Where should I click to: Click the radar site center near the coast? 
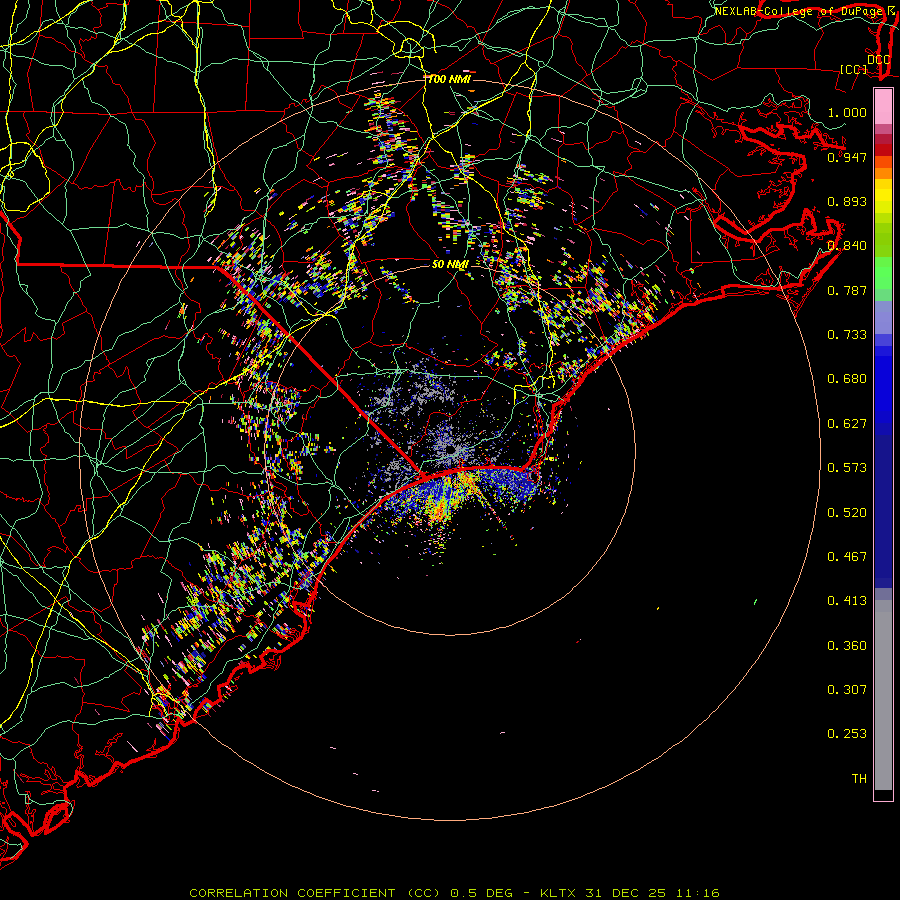pos(450,449)
